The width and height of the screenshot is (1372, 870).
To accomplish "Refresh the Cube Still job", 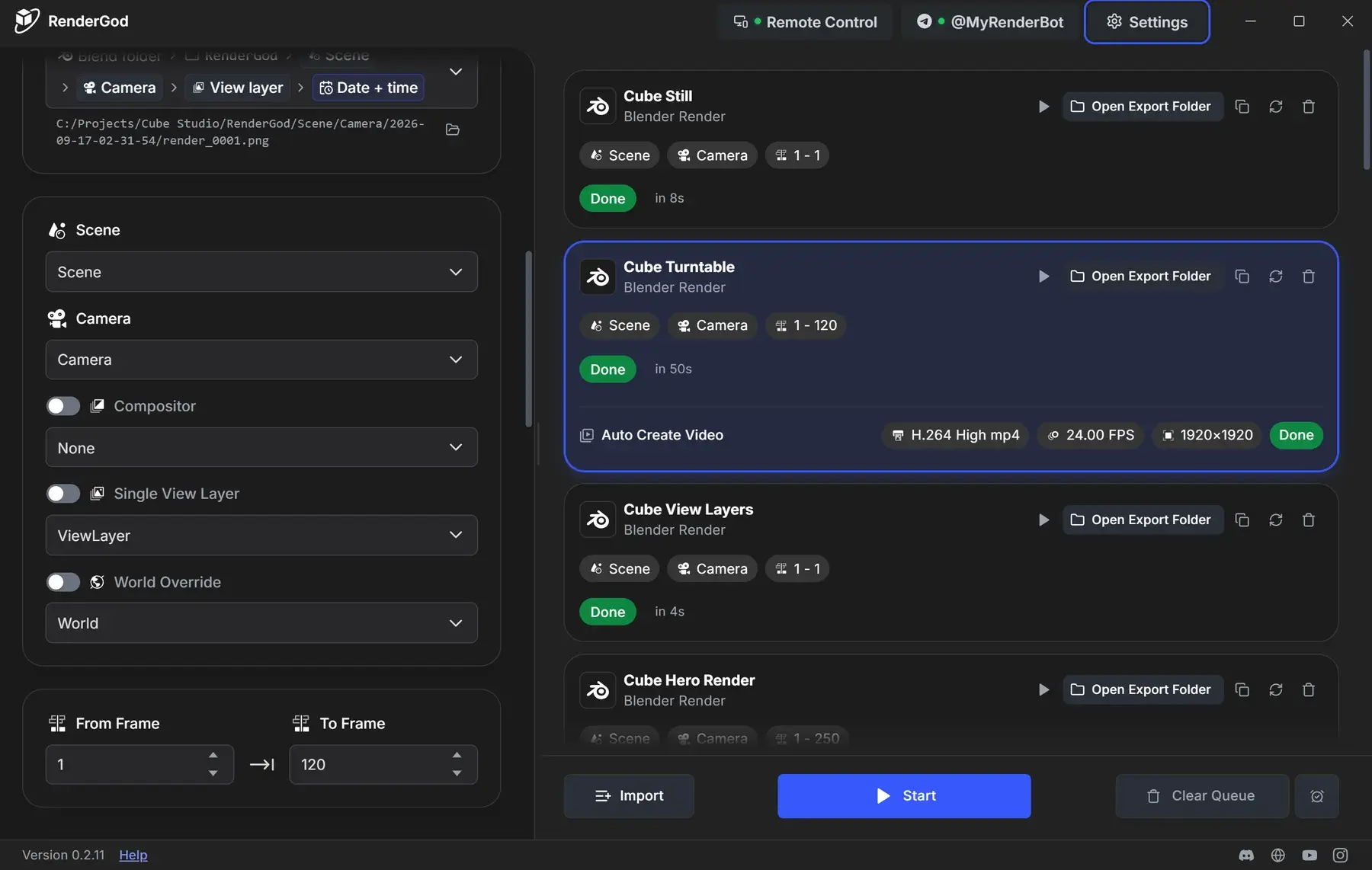I will 1275,107.
